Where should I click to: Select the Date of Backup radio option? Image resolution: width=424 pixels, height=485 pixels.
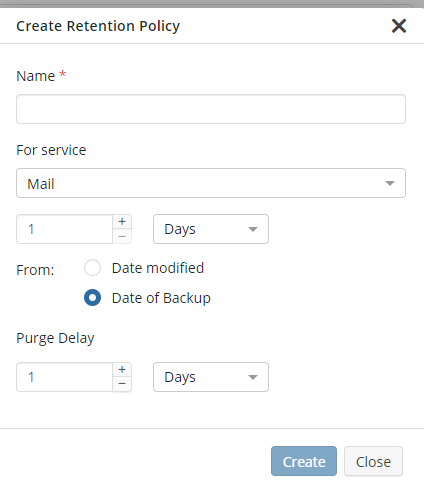click(x=92, y=298)
